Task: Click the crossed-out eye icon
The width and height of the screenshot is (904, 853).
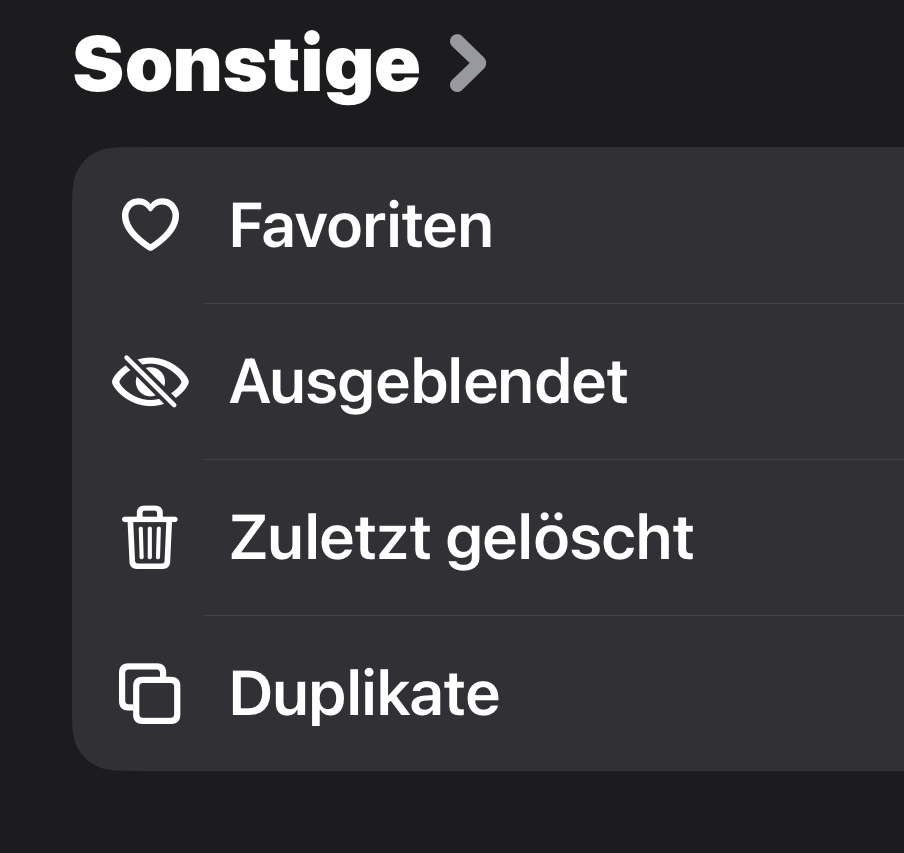Action: pyautogui.click(x=149, y=382)
